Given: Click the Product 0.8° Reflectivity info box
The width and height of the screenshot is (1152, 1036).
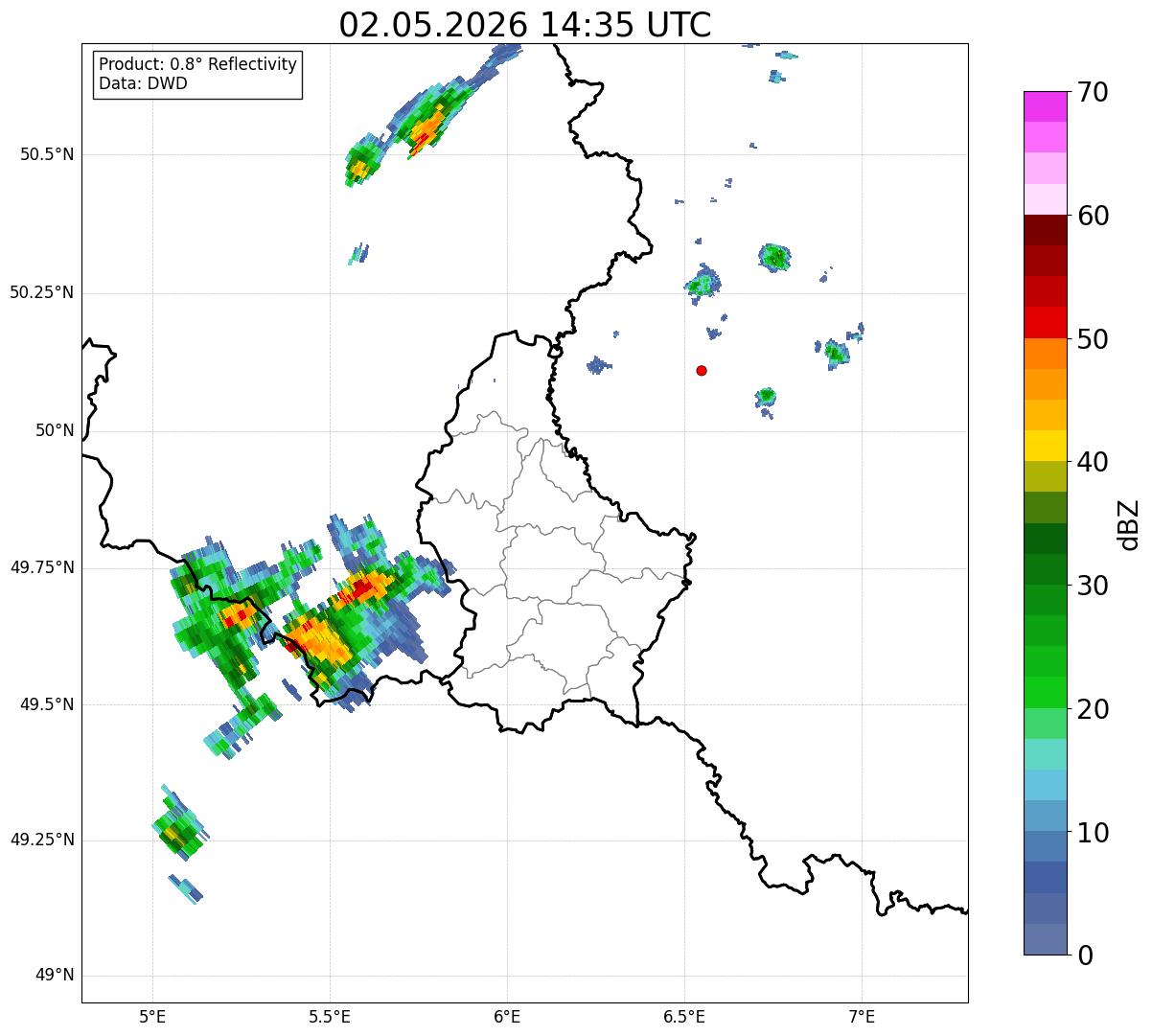Looking at the screenshot, I should (x=197, y=74).
